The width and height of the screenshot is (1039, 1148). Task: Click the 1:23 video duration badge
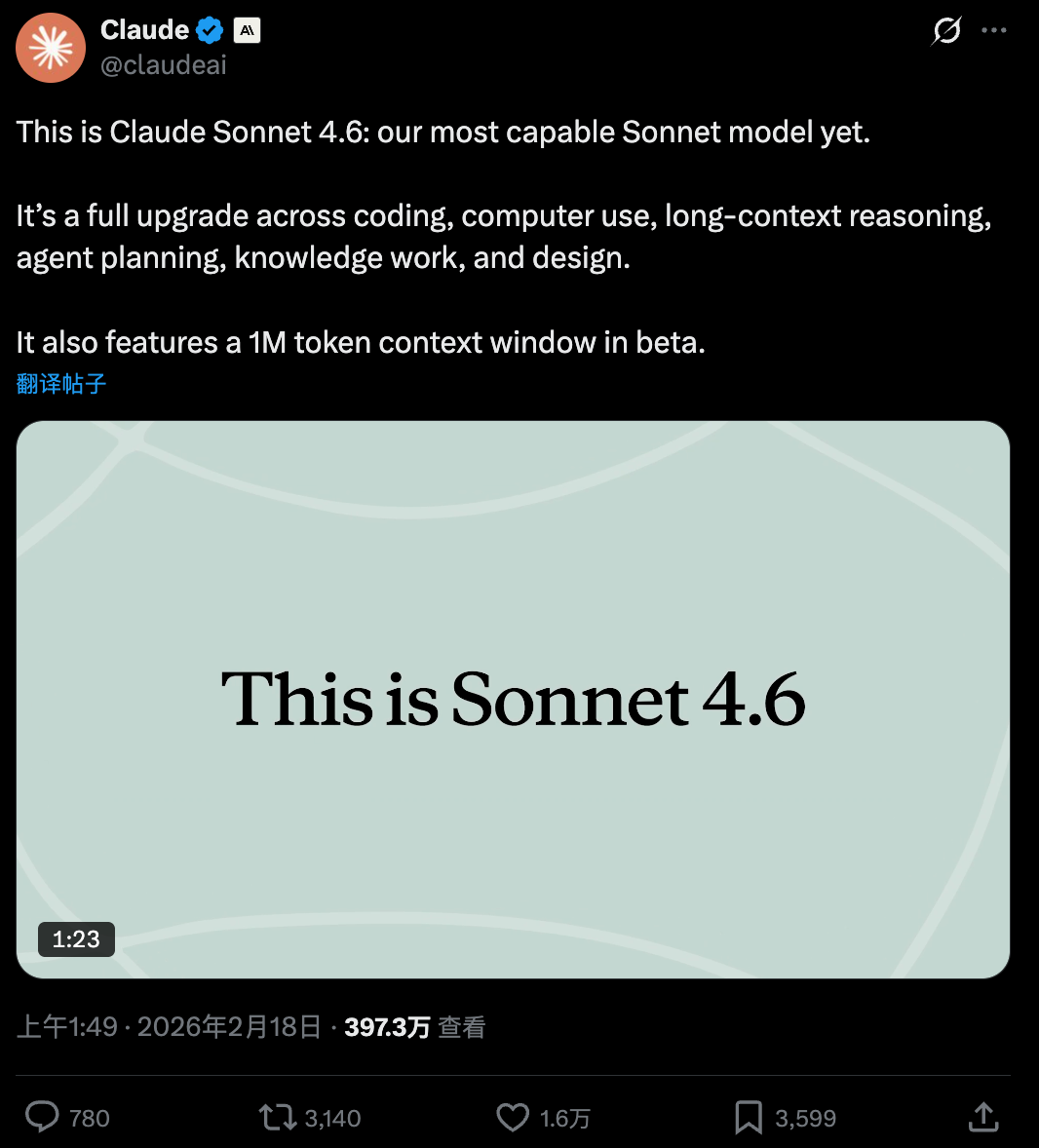pyautogui.click(x=76, y=938)
